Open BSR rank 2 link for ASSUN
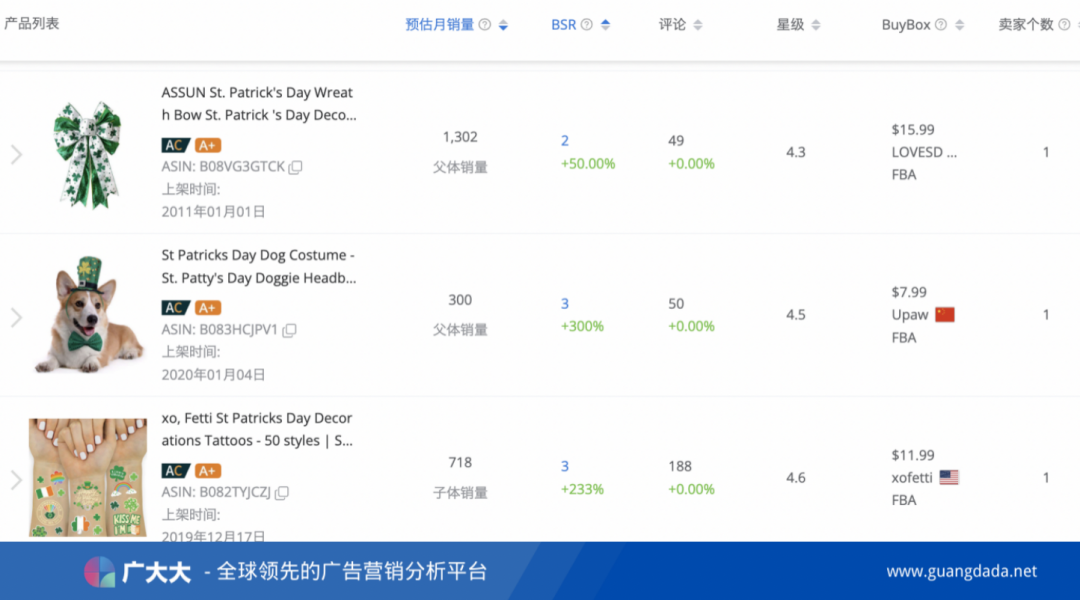1080x600 pixels. 565,141
